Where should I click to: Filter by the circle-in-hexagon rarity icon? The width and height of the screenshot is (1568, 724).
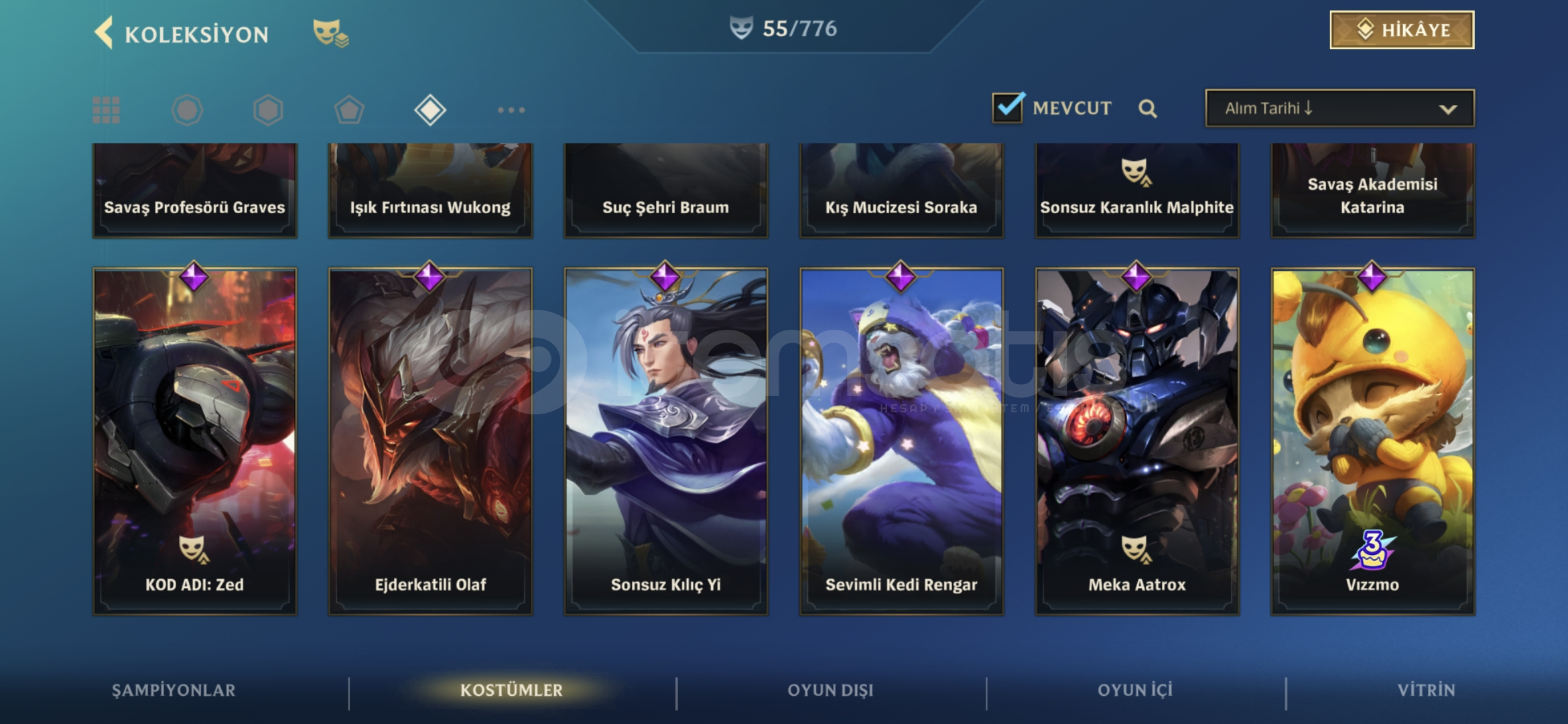(x=187, y=110)
